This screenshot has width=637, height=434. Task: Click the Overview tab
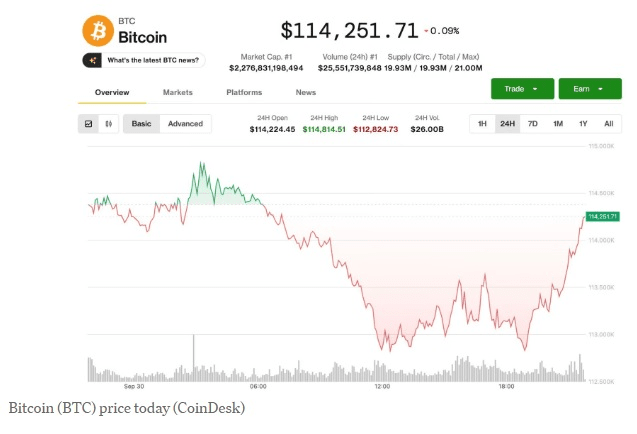pos(112,93)
